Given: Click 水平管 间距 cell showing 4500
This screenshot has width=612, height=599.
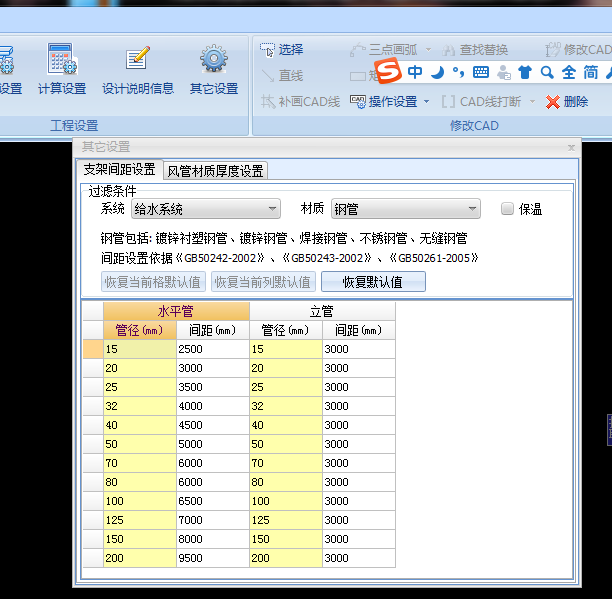Looking at the screenshot, I should click(213, 425).
